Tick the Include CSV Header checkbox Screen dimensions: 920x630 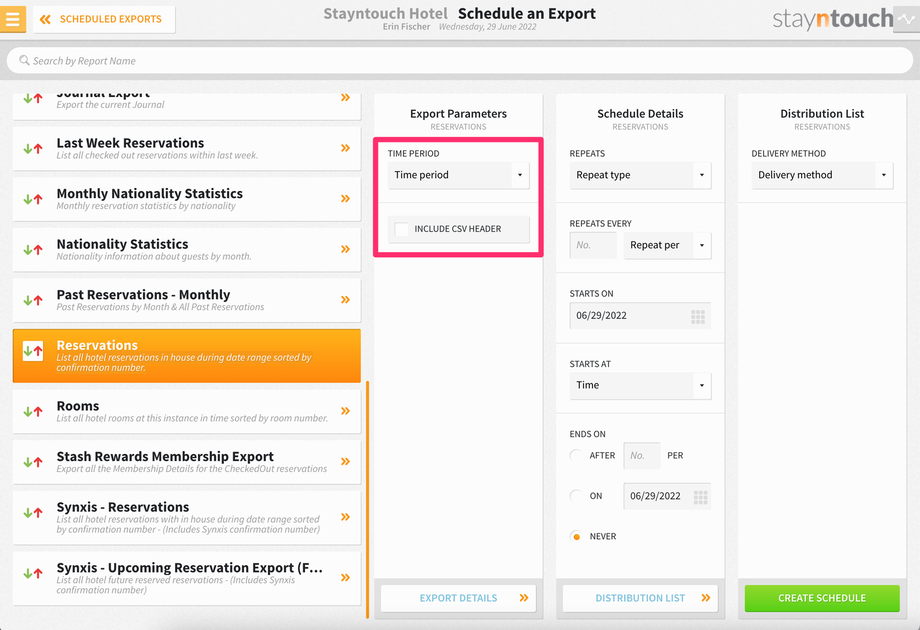point(402,229)
